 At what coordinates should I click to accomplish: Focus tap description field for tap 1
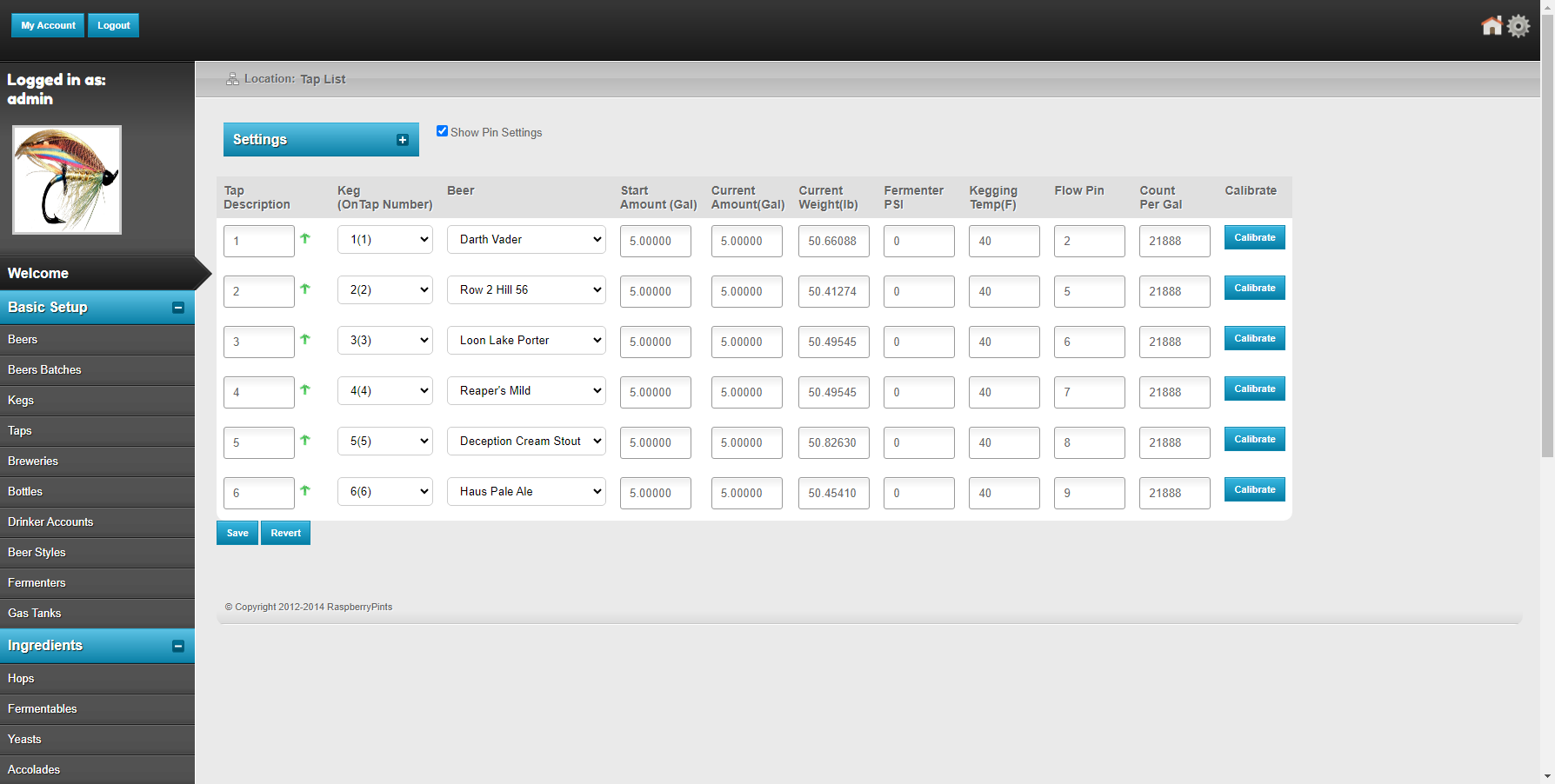pyautogui.click(x=259, y=242)
